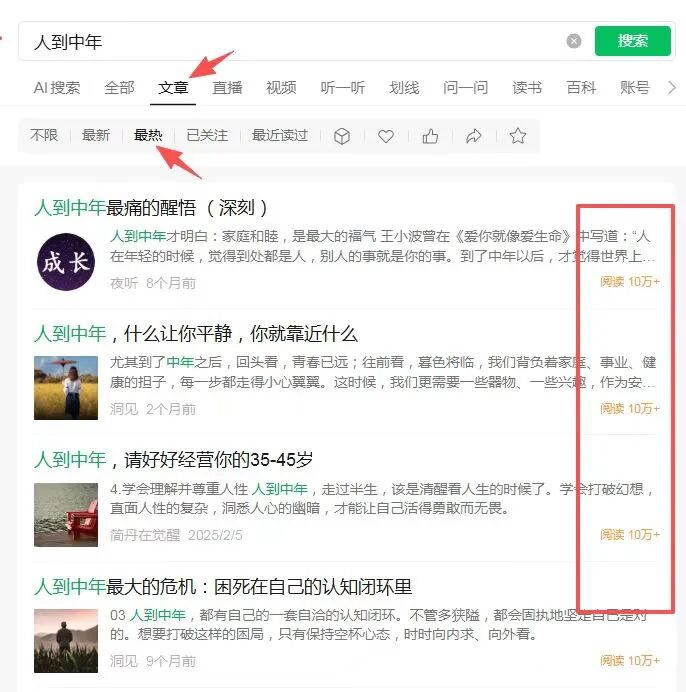Switch to the 视频 tab
This screenshot has width=686, height=692.
pyautogui.click(x=281, y=88)
